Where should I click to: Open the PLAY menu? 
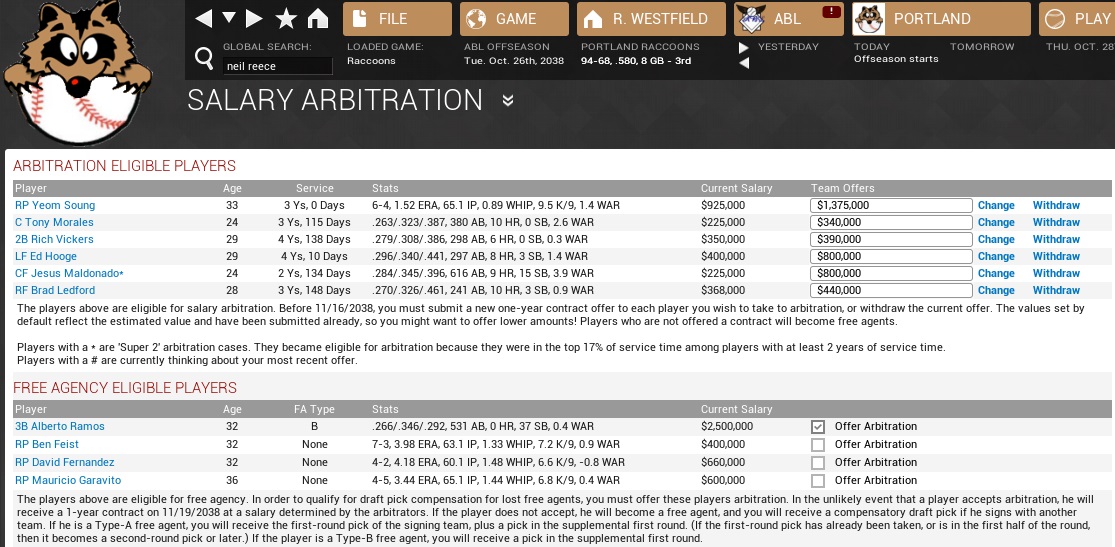coord(1077,19)
